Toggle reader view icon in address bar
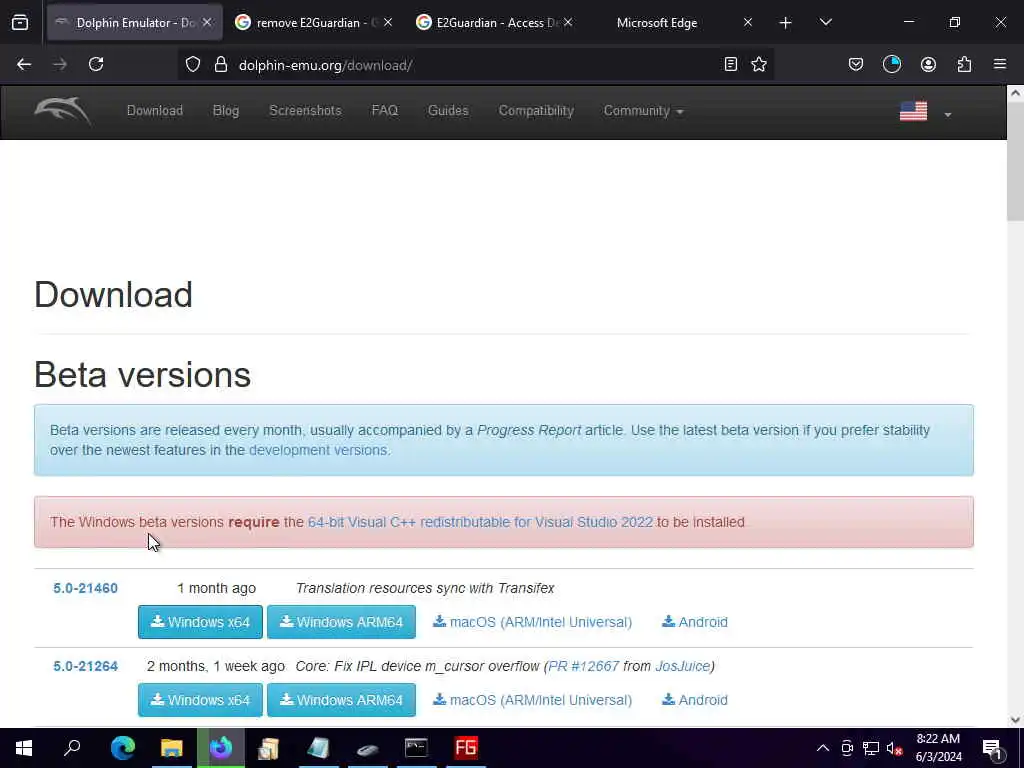1024x768 pixels. [x=731, y=64]
